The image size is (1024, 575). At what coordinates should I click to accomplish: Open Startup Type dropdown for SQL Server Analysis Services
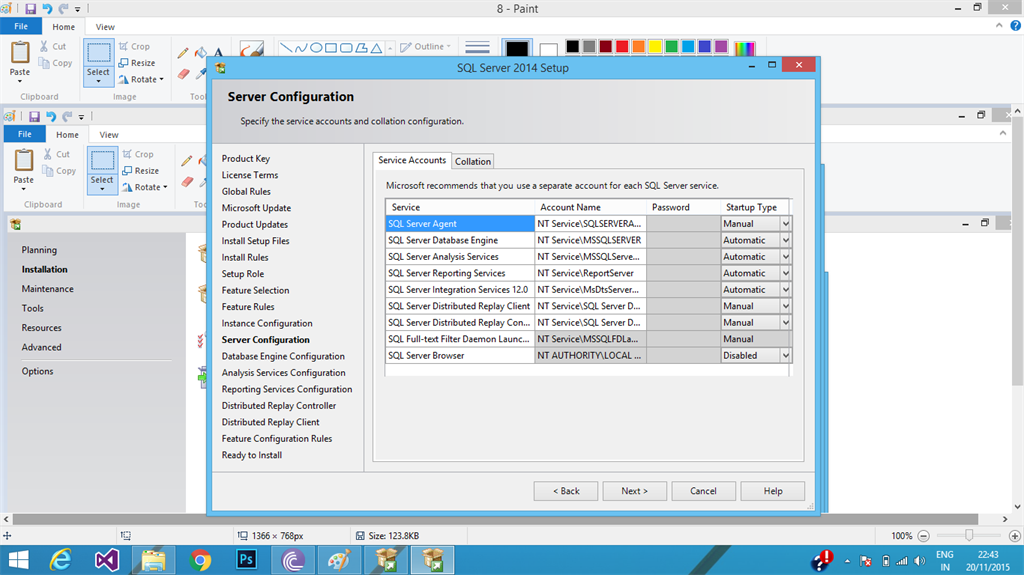tap(786, 257)
